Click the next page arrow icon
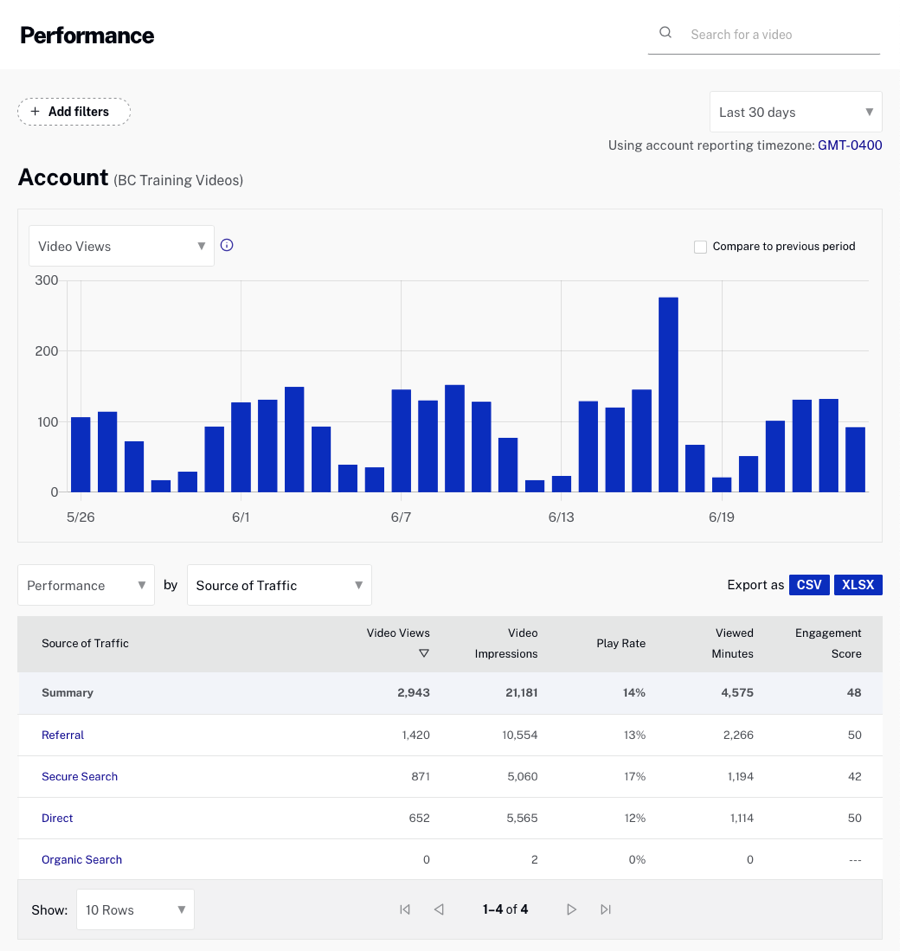Image resolution: width=900 pixels, height=951 pixels. pos(571,909)
